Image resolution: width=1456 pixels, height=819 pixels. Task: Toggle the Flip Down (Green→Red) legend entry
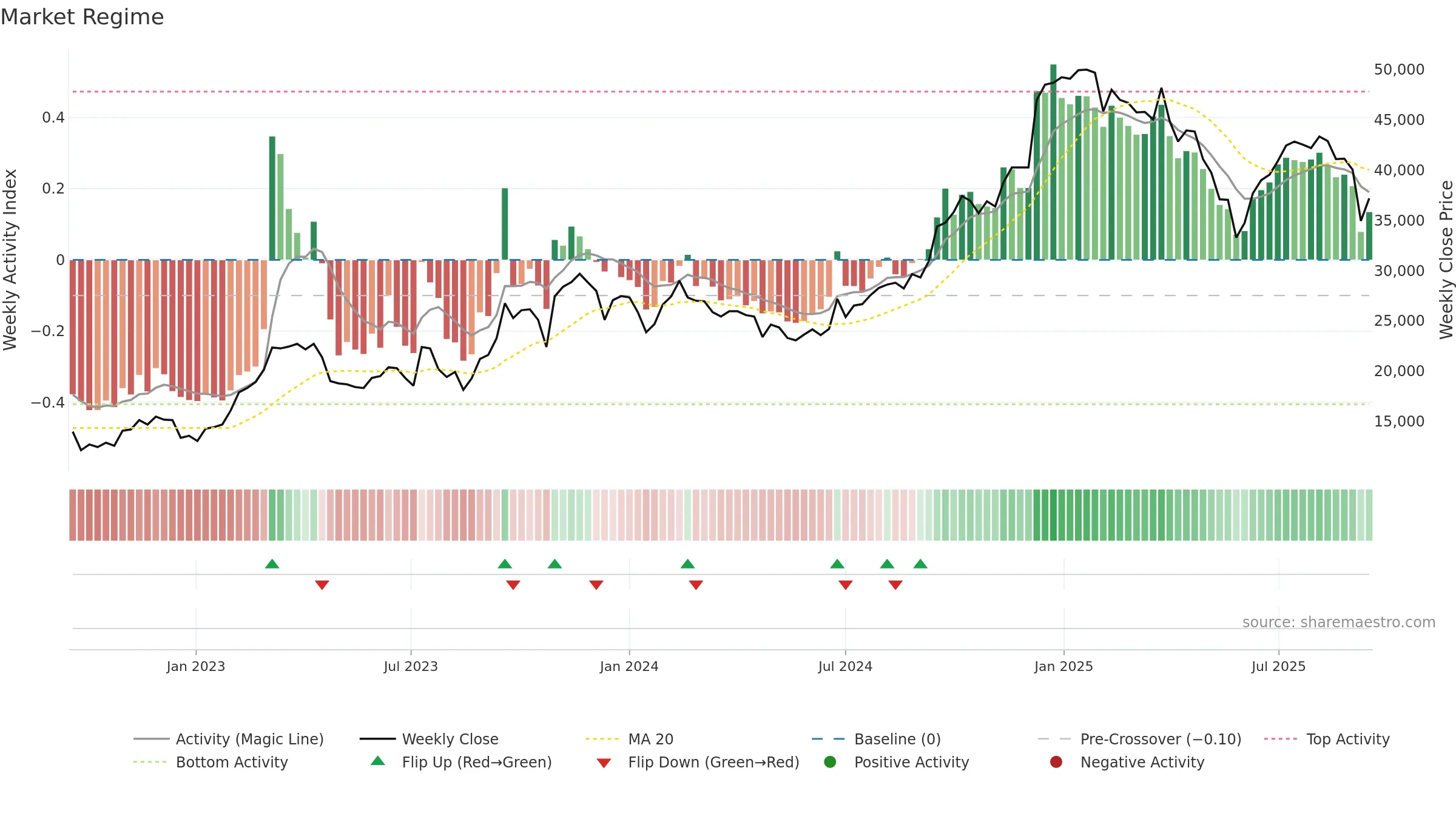pos(698,762)
